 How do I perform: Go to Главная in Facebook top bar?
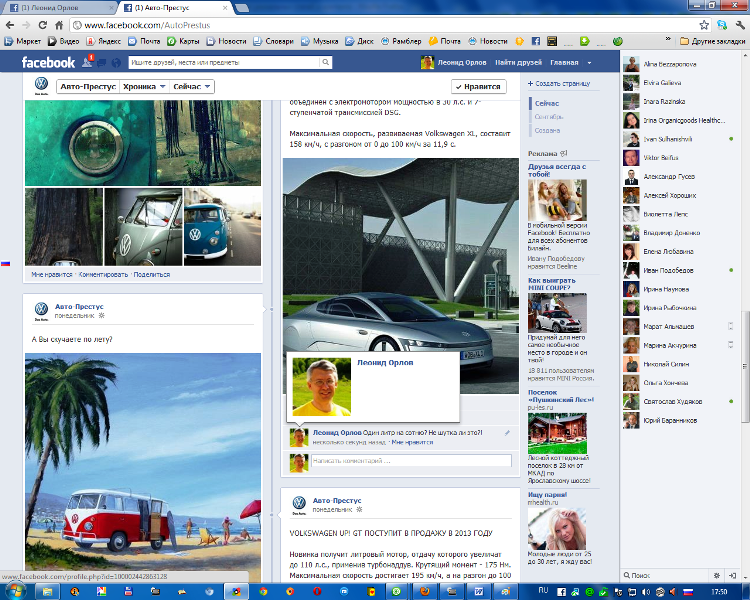click(x=564, y=63)
